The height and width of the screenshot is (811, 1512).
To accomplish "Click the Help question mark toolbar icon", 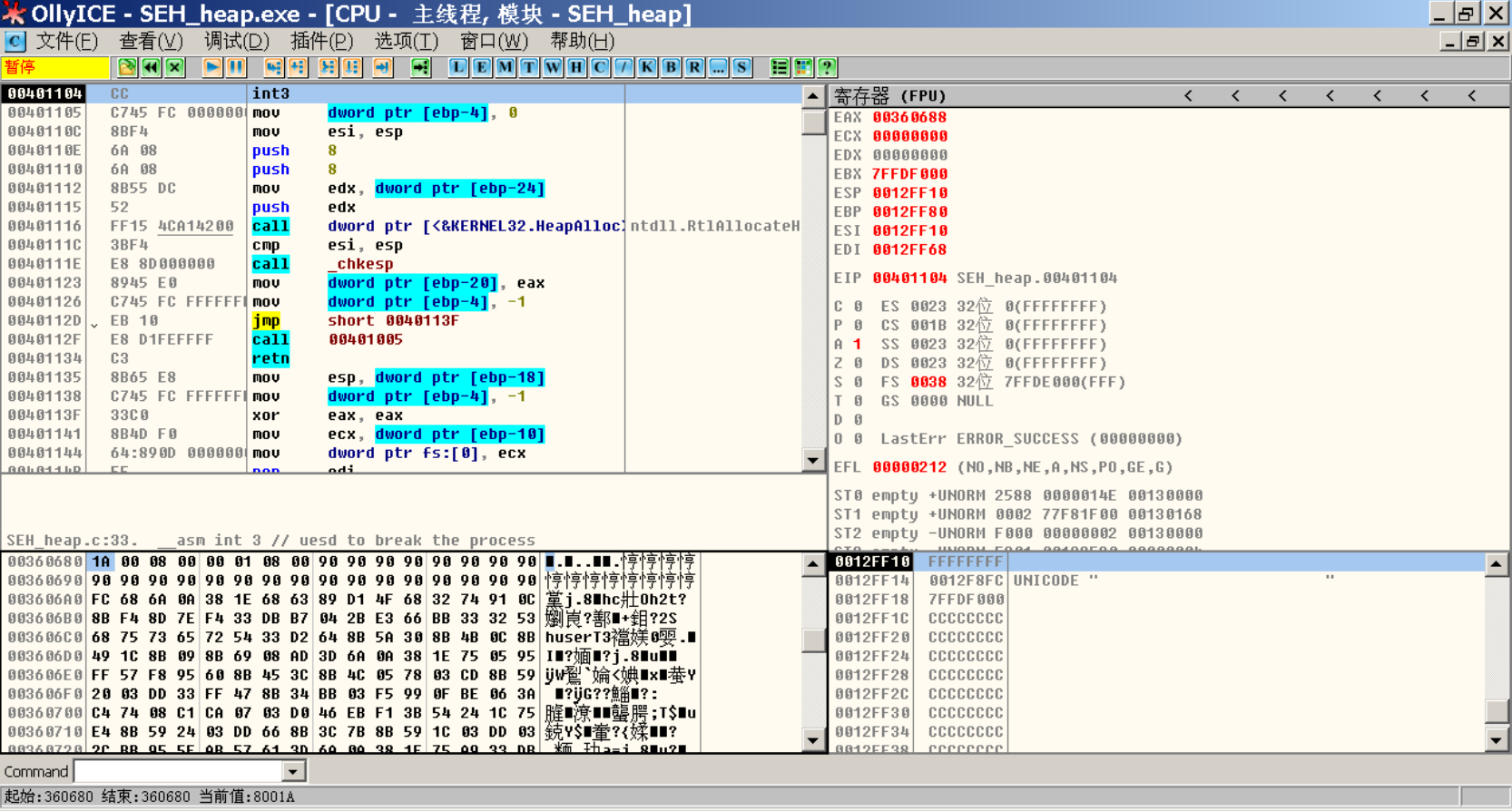I will 827,67.
